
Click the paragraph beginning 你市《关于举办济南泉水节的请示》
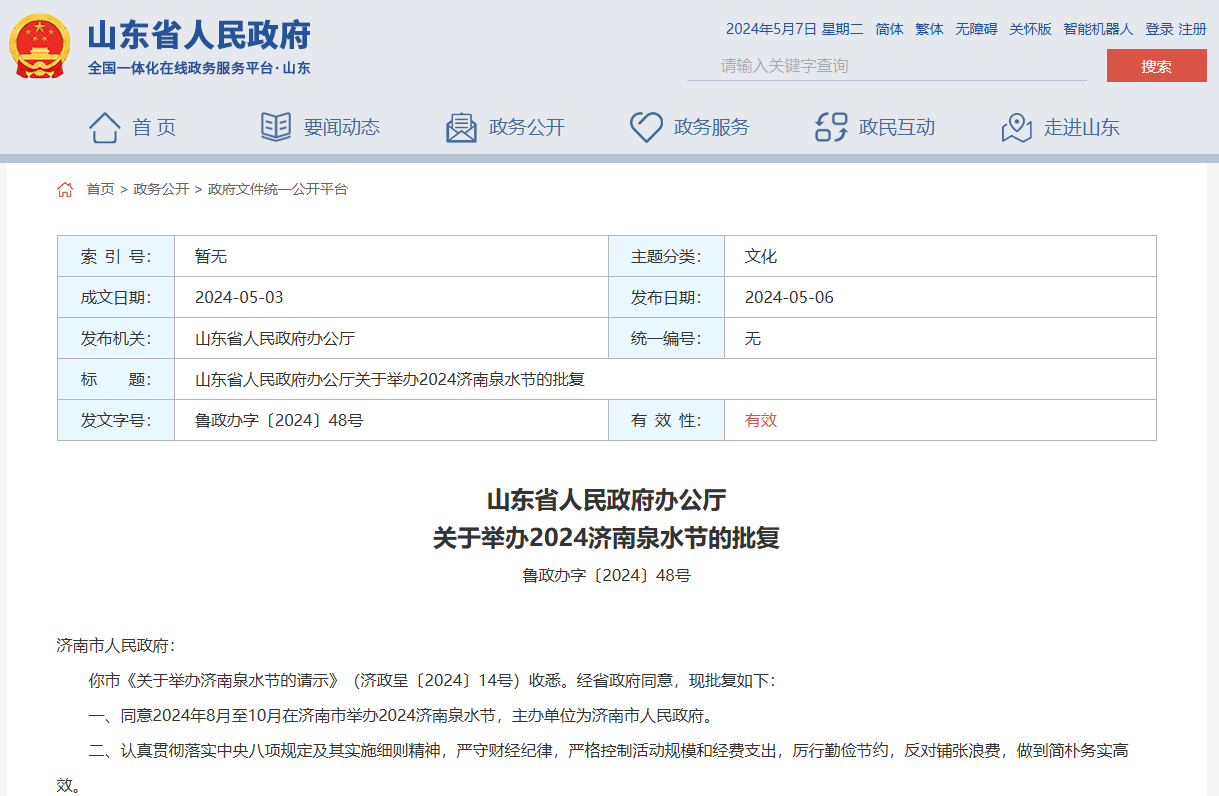[432, 681]
